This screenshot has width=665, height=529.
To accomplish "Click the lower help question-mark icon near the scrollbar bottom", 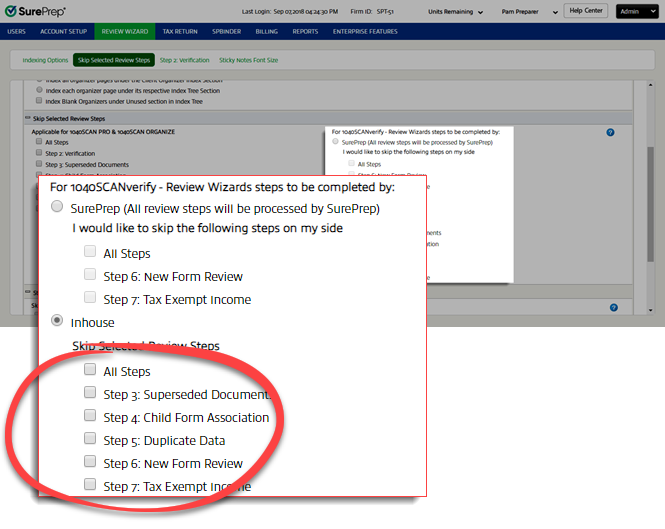I will 613,308.
